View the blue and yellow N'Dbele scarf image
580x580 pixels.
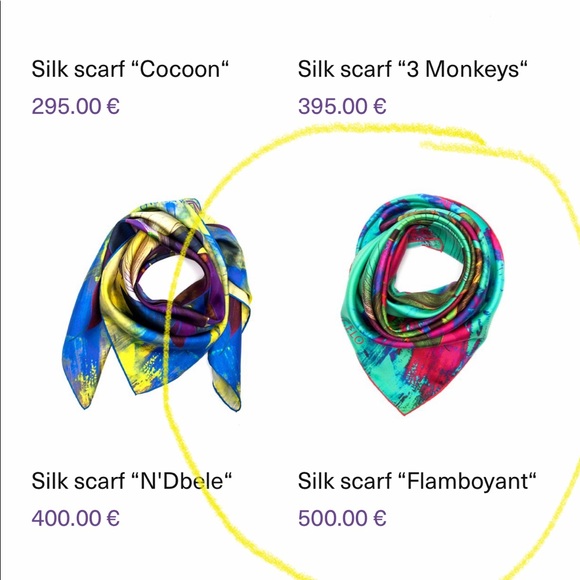click(x=157, y=304)
